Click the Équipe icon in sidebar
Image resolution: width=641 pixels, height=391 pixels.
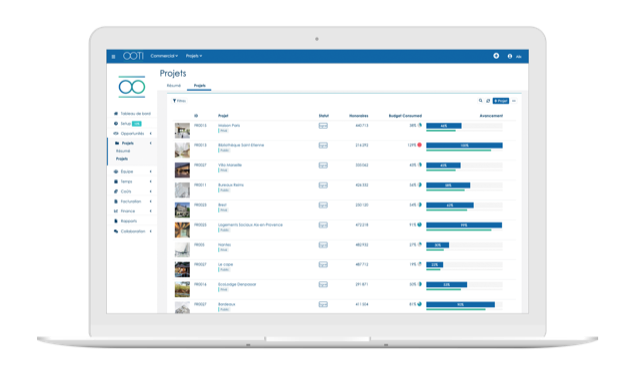[116, 171]
